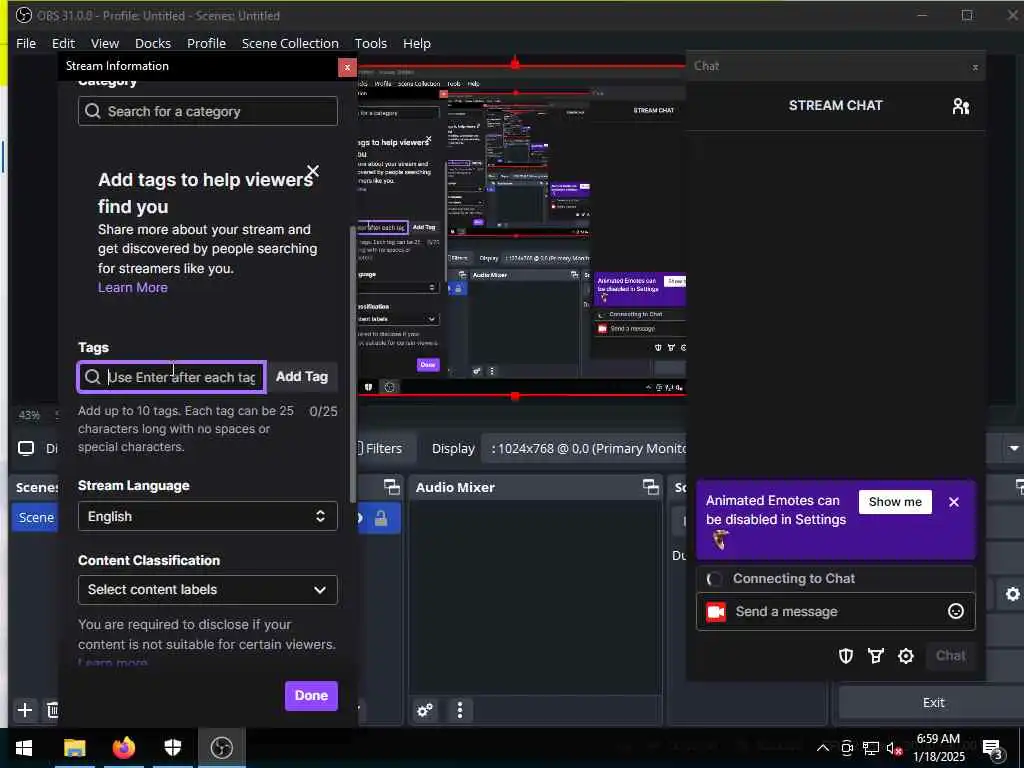This screenshot has height=768, width=1024.
Task: Click the bottom red resize handle in preview
Action: coord(515,396)
